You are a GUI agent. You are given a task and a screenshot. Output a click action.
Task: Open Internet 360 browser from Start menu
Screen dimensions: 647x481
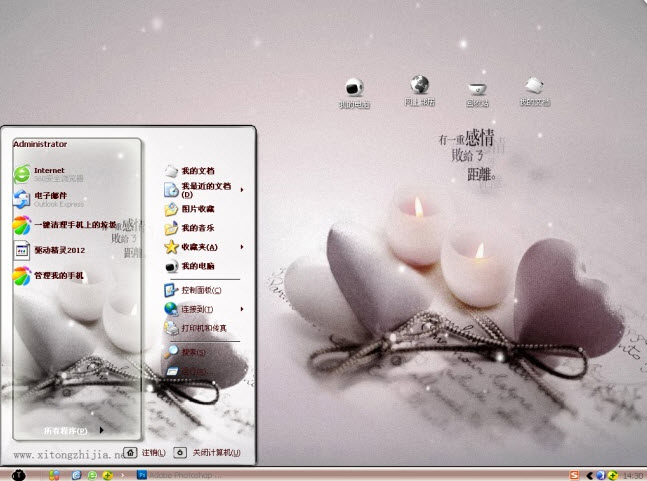pos(49,174)
